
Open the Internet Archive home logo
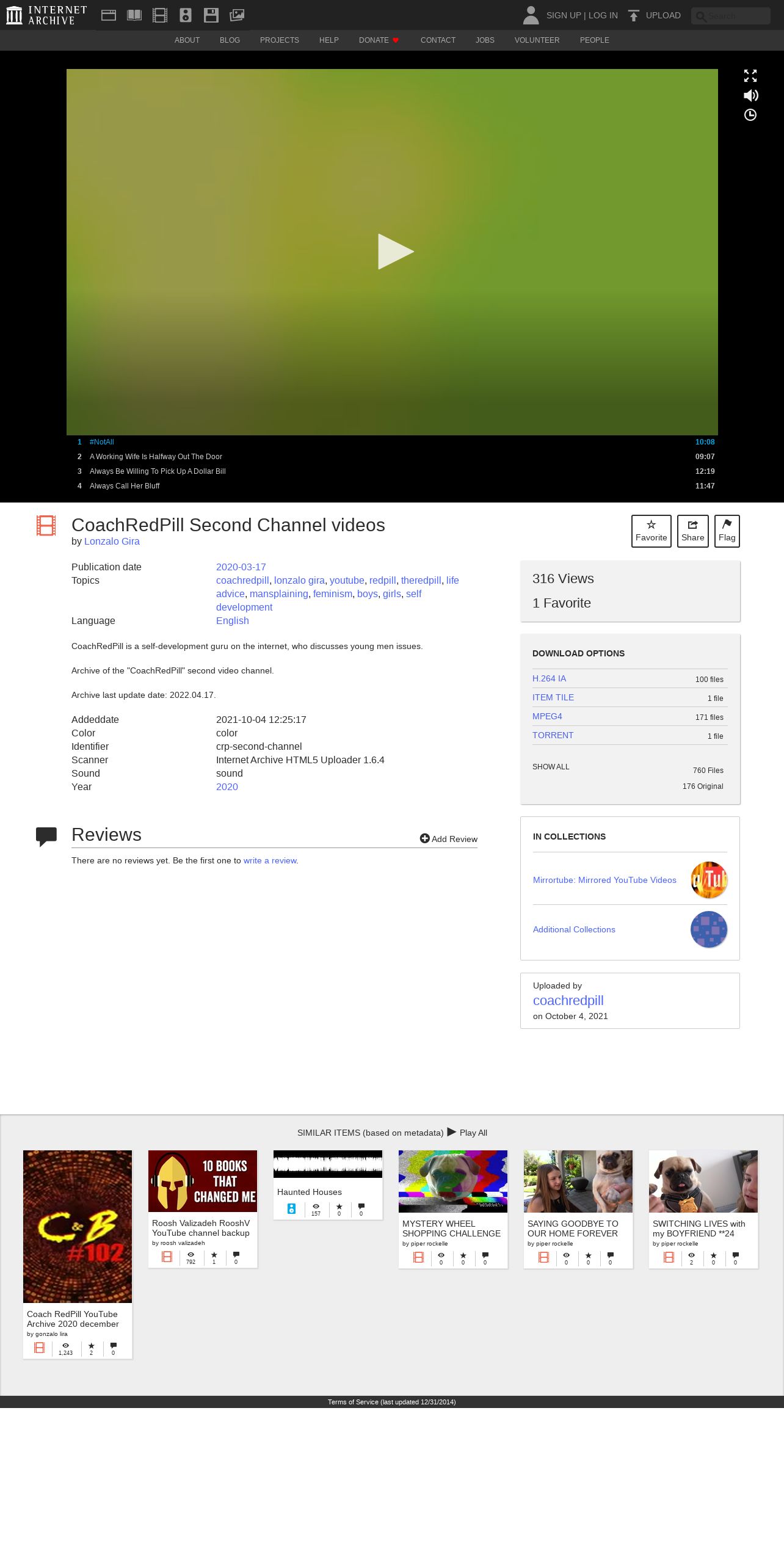(x=46, y=15)
